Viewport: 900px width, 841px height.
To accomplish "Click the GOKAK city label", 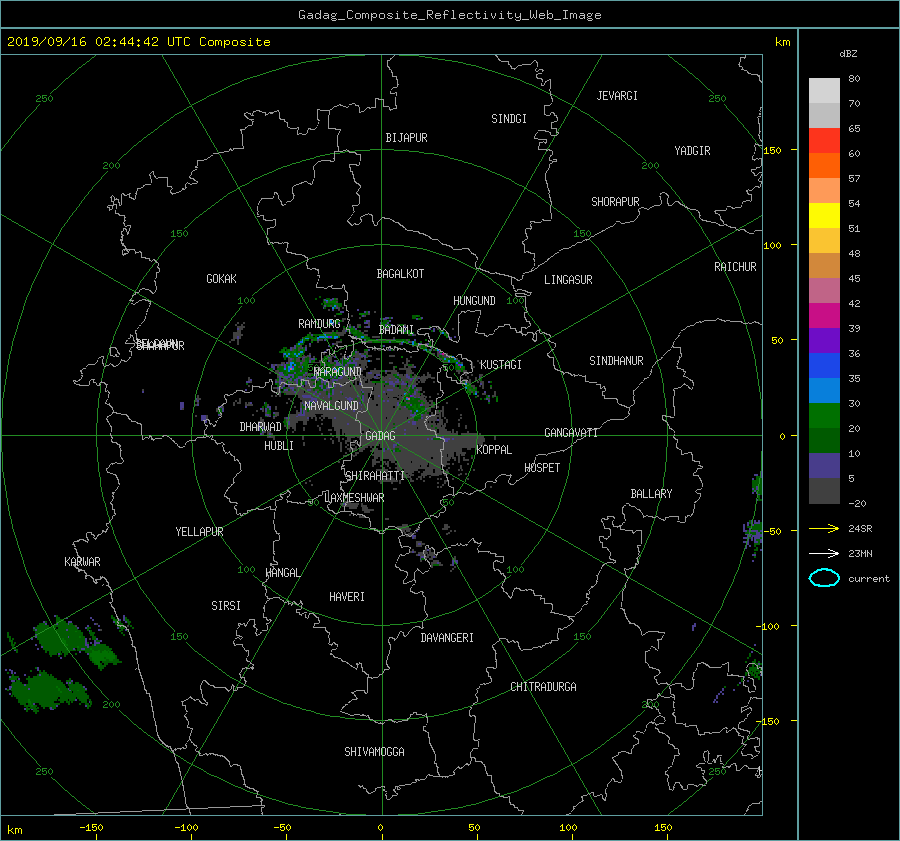I will pyautogui.click(x=221, y=279).
